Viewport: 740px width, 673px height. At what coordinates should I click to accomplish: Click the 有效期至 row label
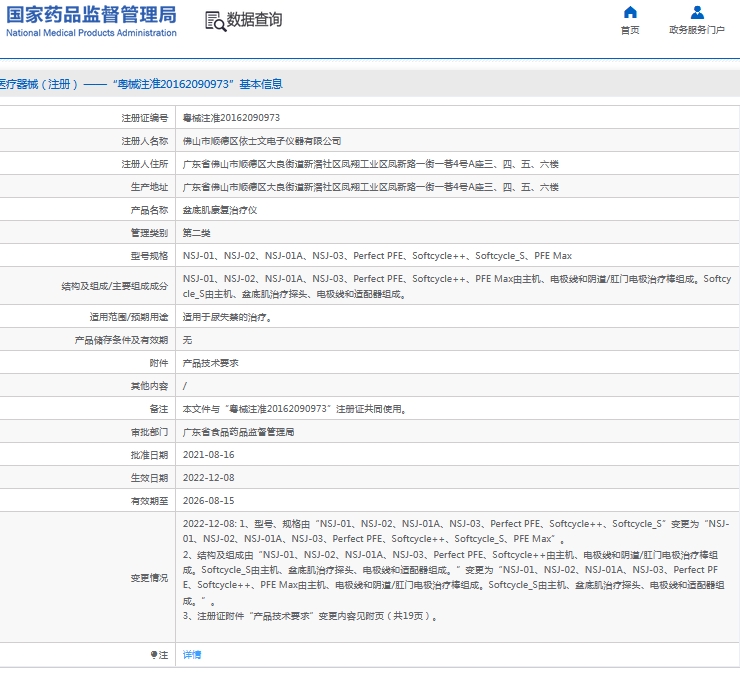point(149,501)
